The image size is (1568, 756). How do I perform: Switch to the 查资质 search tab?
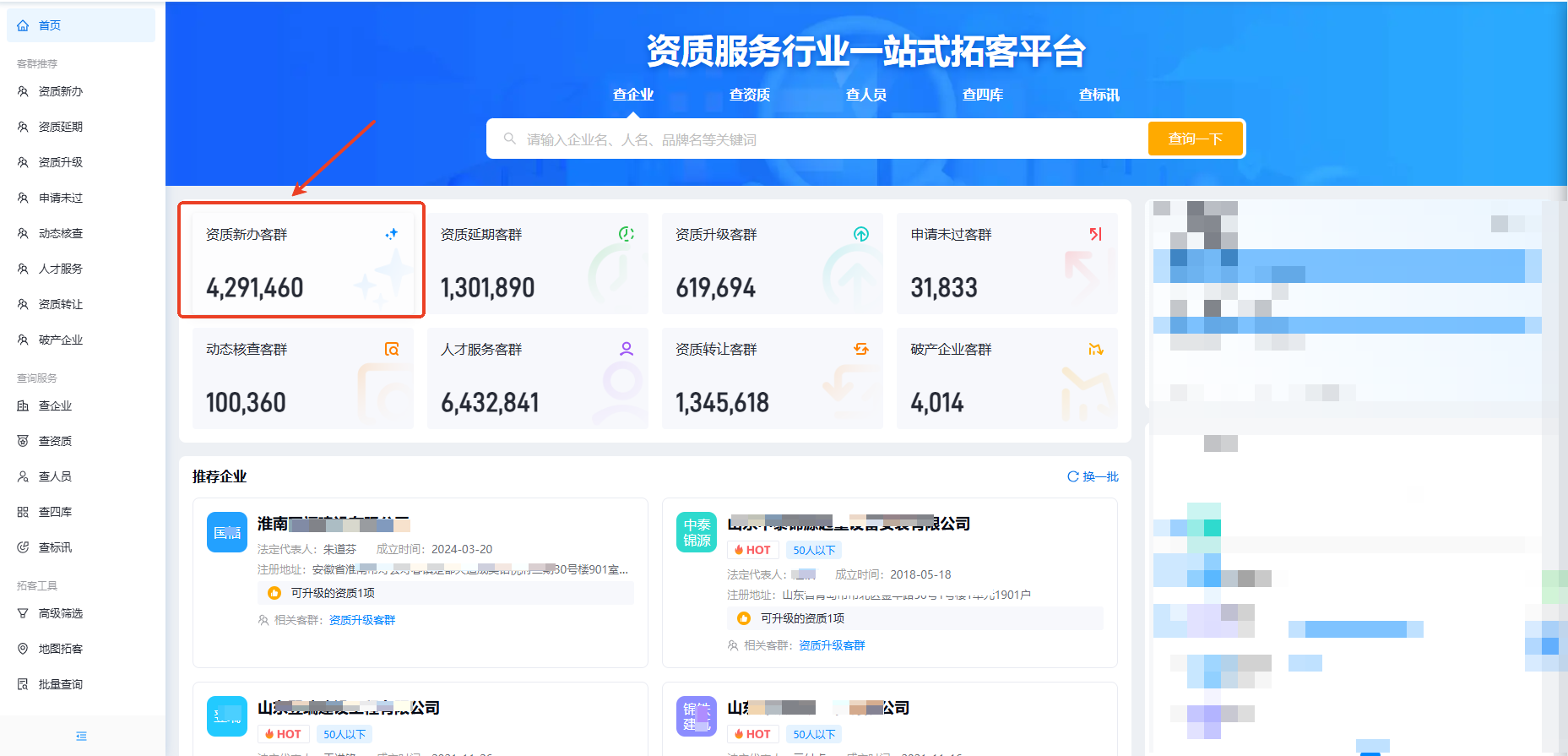[x=749, y=95]
